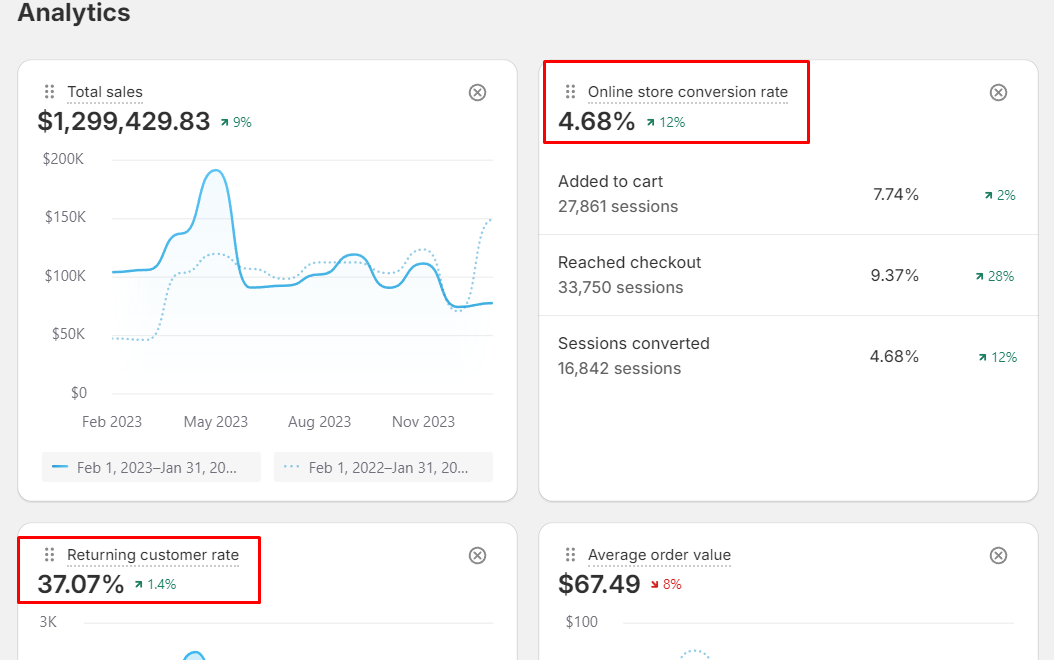The width and height of the screenshot is (1054, 660).
Task: Click the 16,842 sessions text
Action: click(x=619, y=368)
